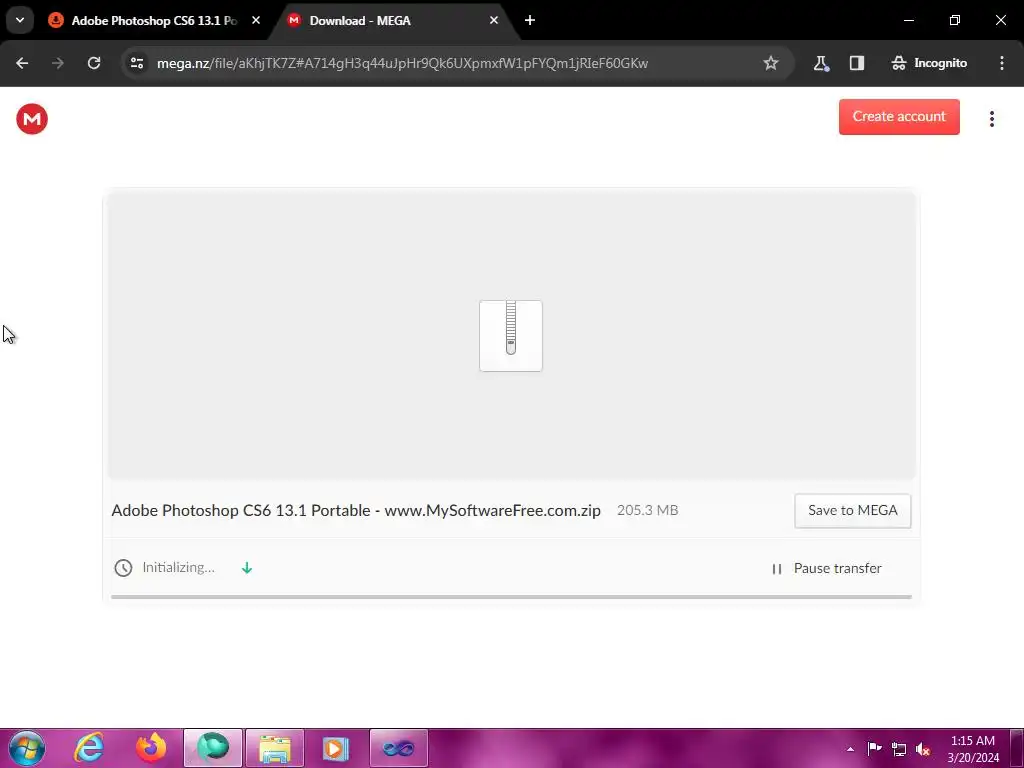The image size is (1024, 768).
Task: Click the MEGA logo
Action: pyautogui.click(x=32, y=119)
